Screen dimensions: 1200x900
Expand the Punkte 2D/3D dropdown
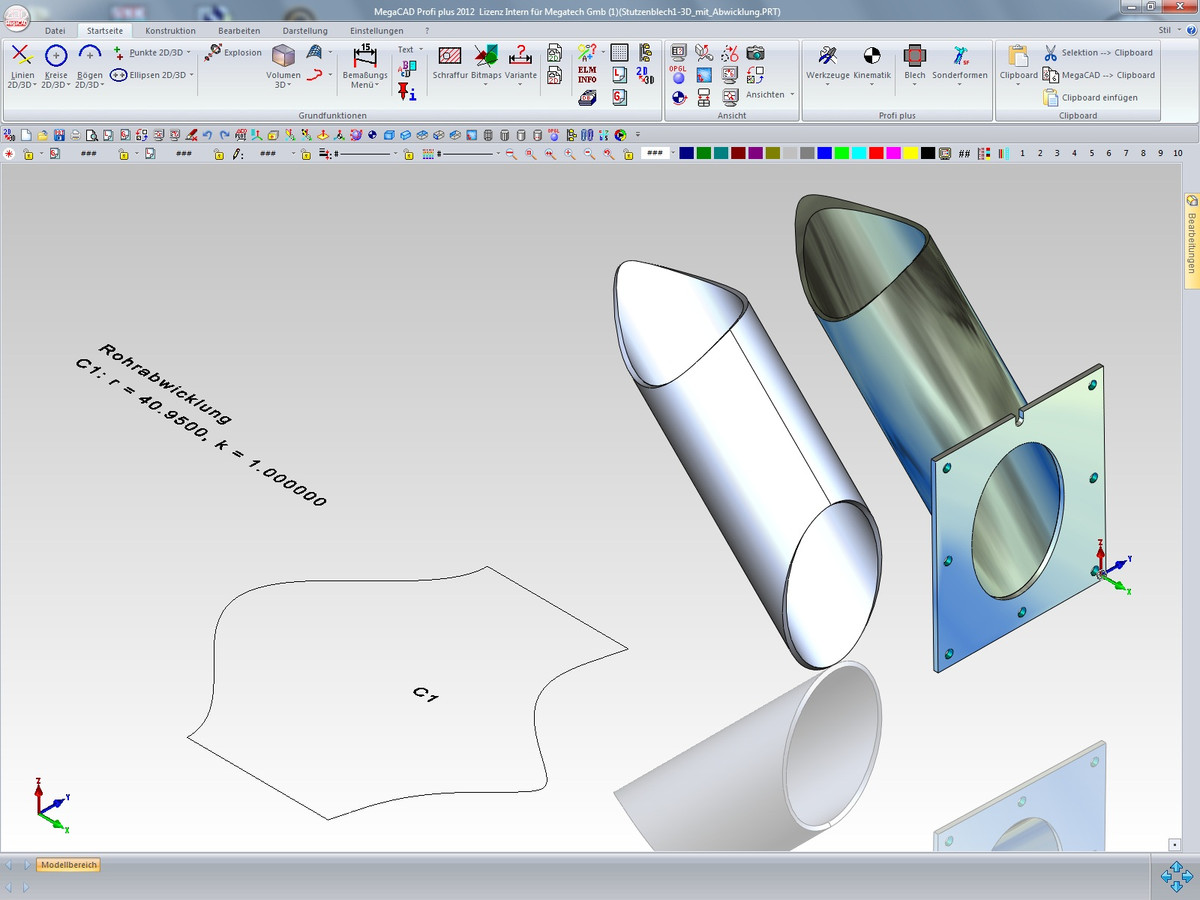click(x=188, y=52)
